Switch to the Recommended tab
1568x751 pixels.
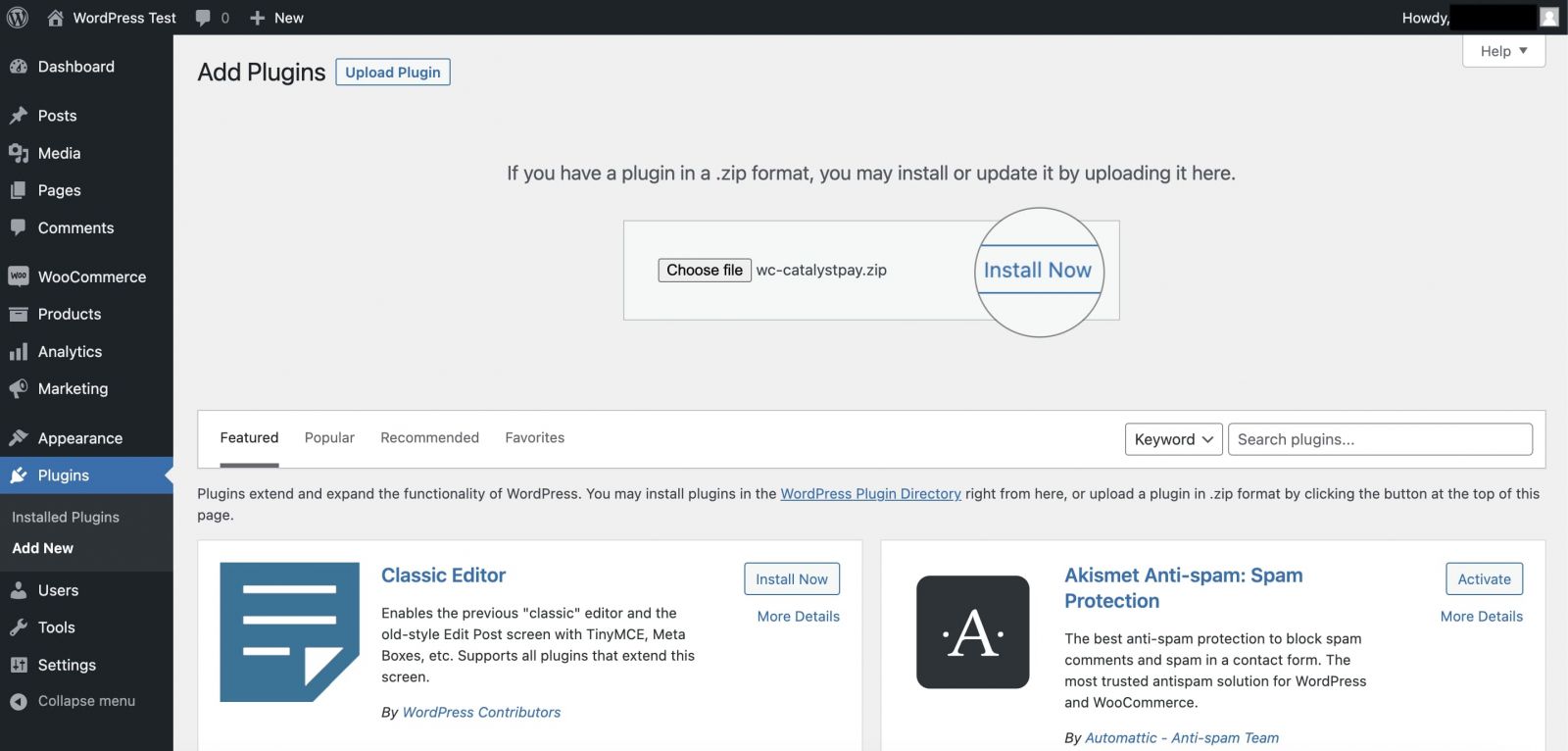pyautogui.click(x=429, y=438)
